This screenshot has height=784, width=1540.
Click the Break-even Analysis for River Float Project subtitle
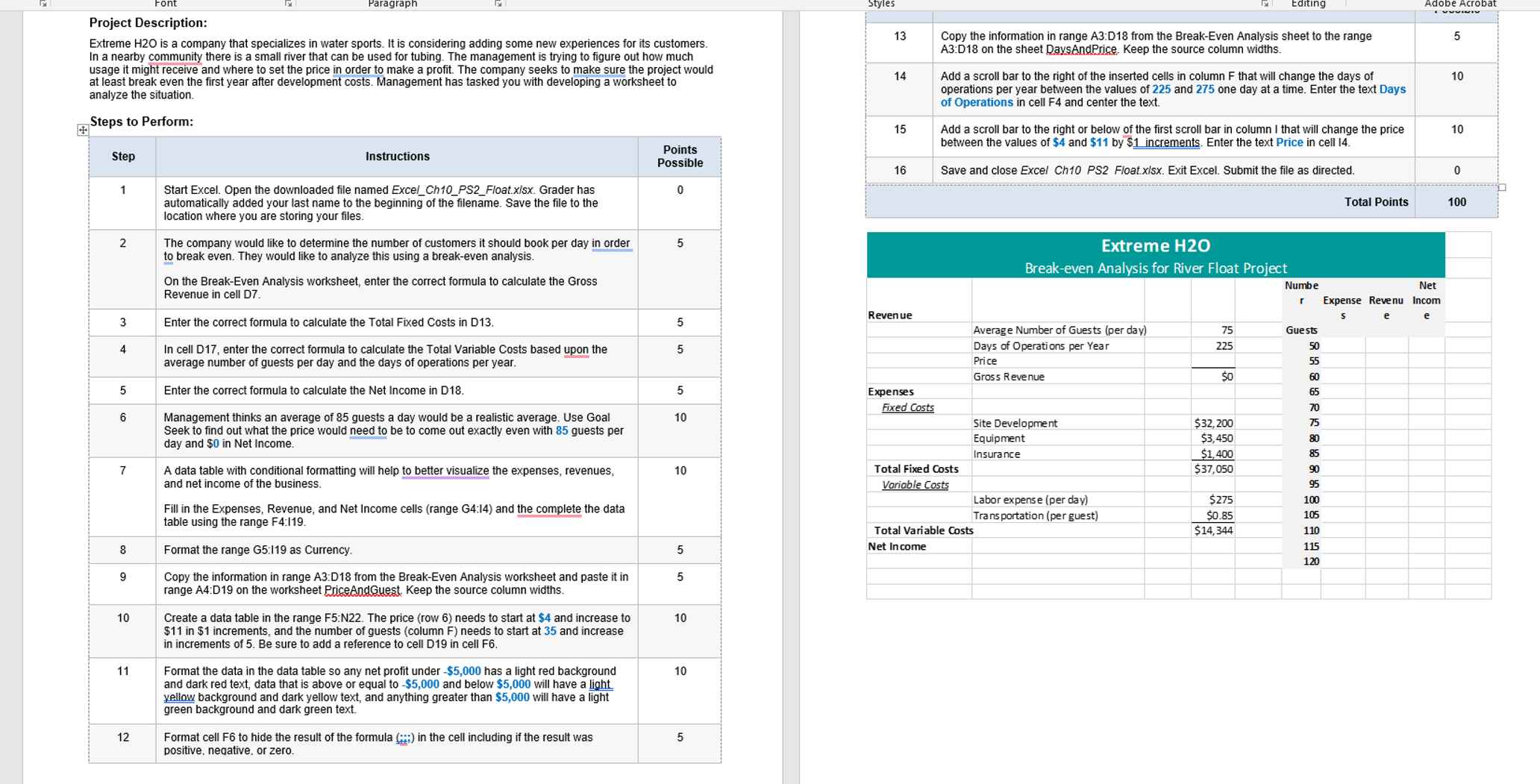(1156, 269)
